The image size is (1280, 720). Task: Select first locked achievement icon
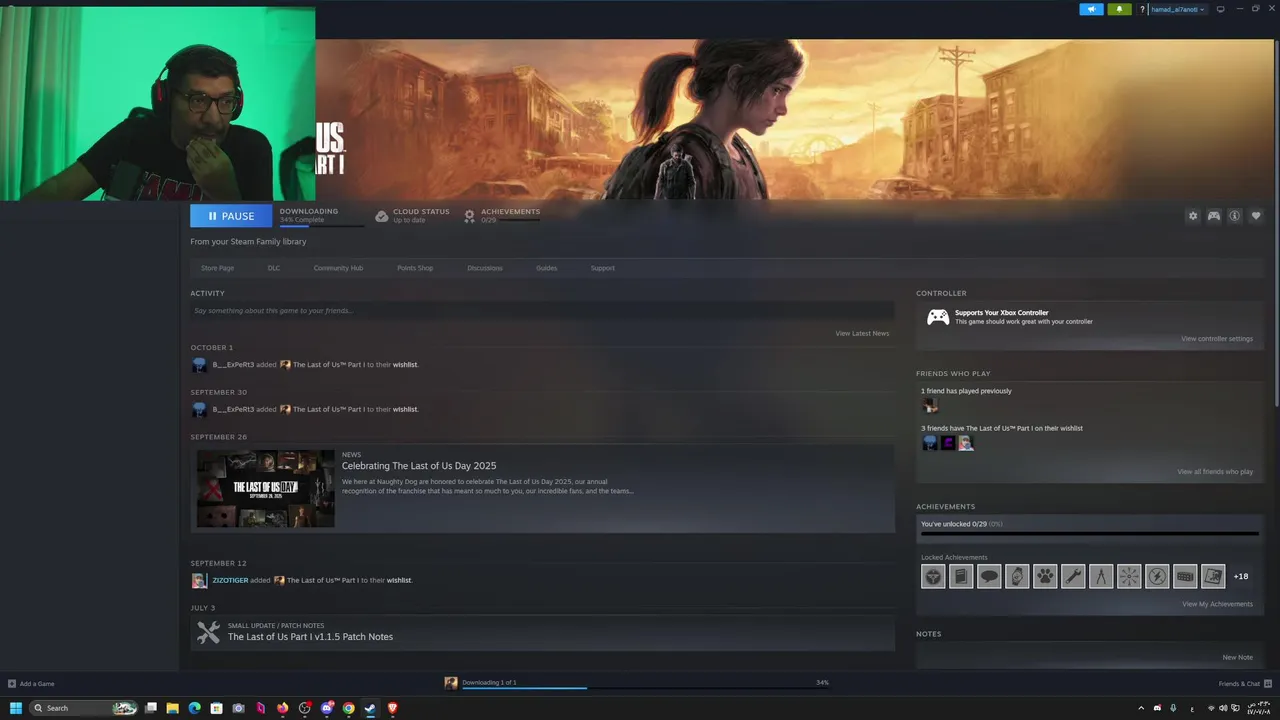(x=933, y=576)
